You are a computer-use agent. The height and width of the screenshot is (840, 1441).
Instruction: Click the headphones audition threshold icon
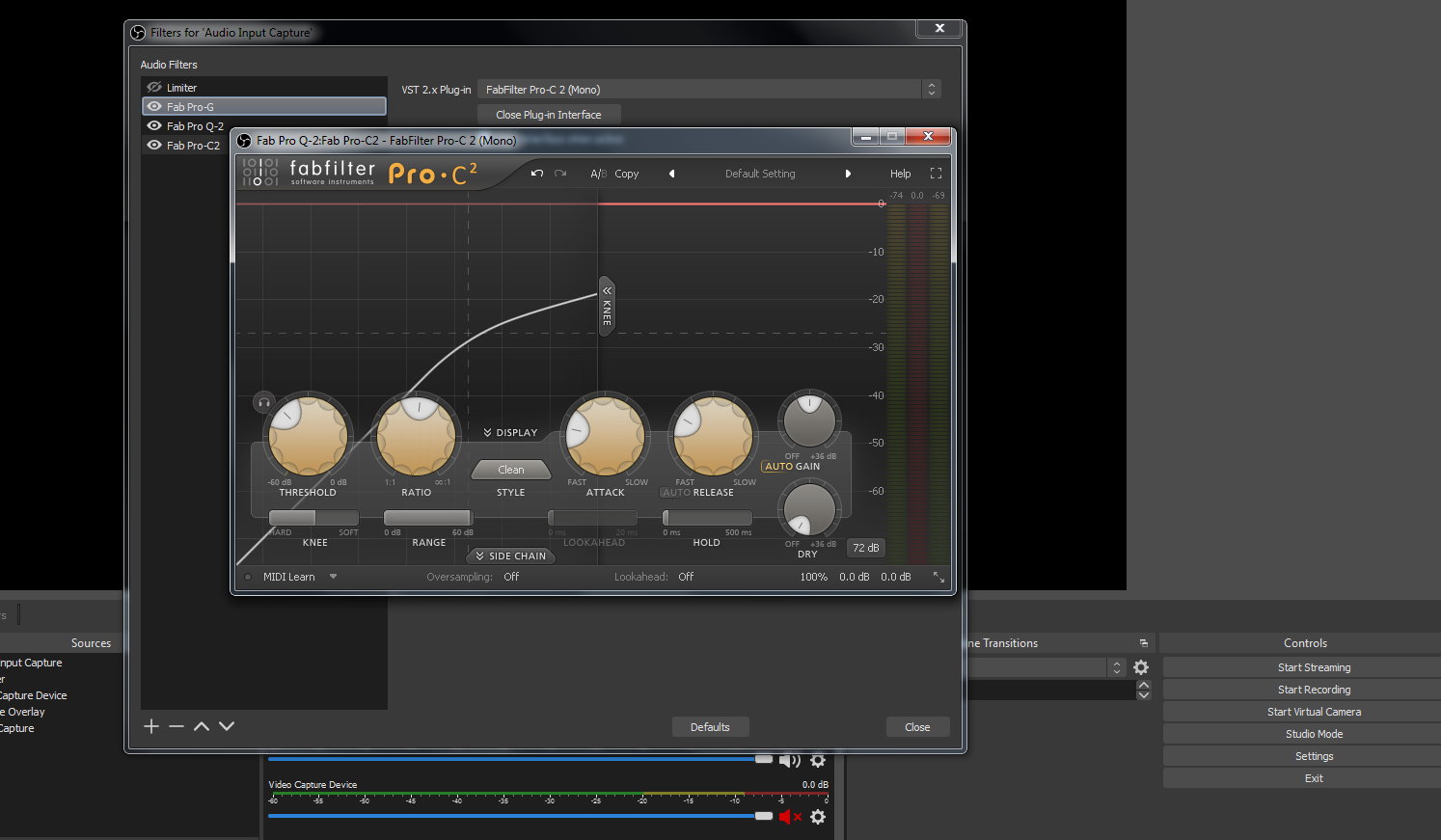point(264,402)
